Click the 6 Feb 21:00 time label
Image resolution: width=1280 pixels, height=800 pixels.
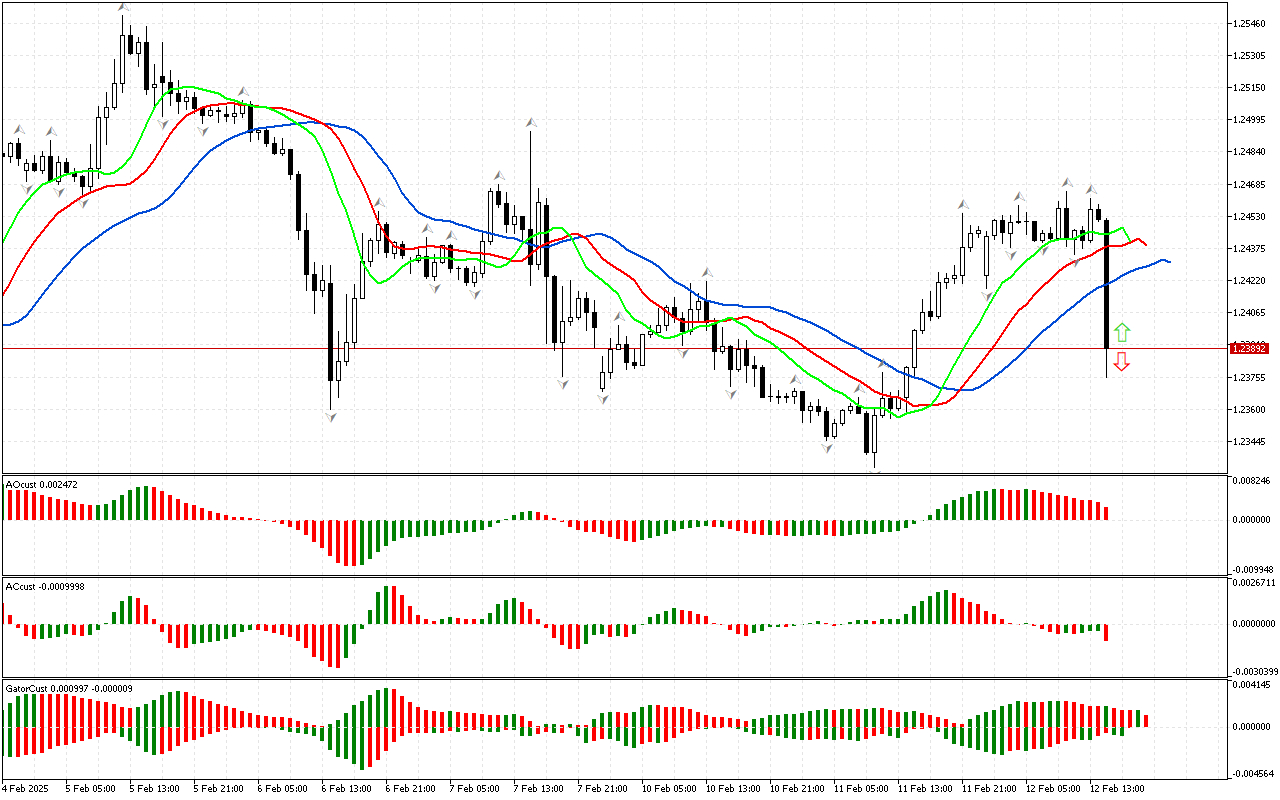pyautogui.click(x=411, y=788)
